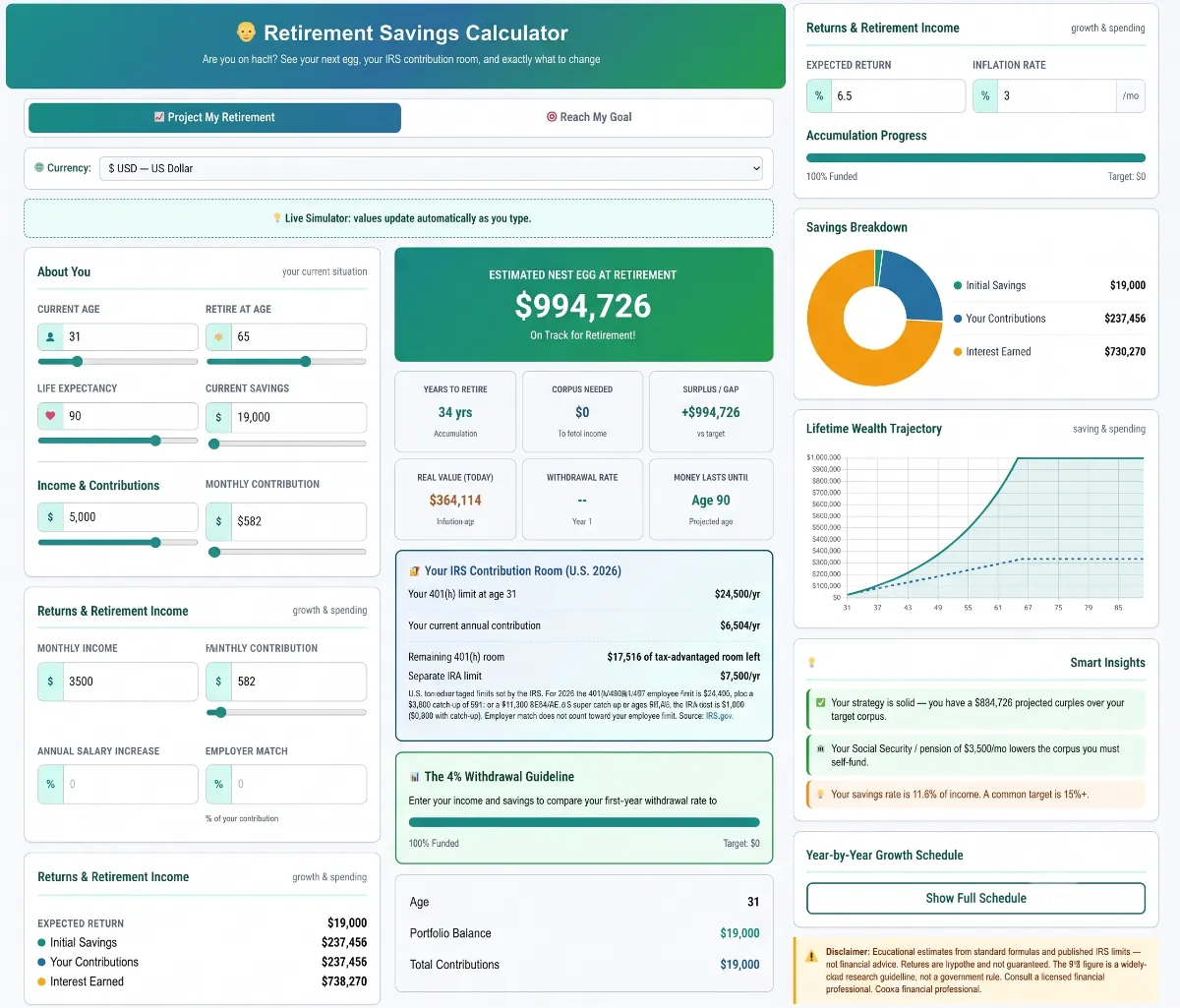Click the chart icon beside 4% Withdrawal Guideline
This screenshot has width=1180, height=1008.
pos(414,777)
